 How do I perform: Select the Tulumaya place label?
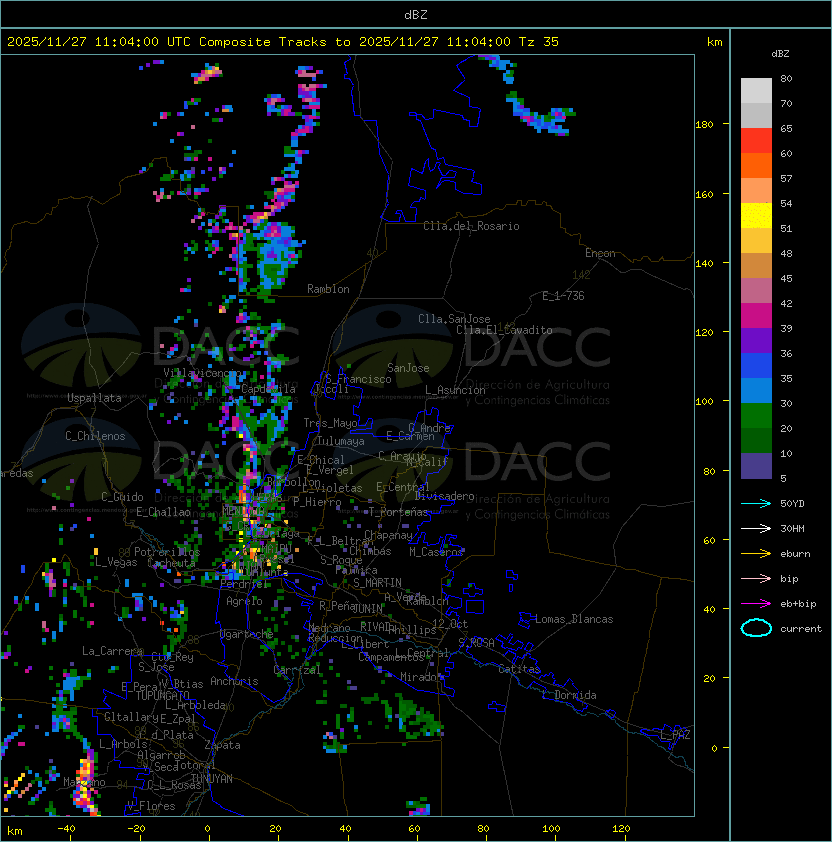click(x=341, y=441)
